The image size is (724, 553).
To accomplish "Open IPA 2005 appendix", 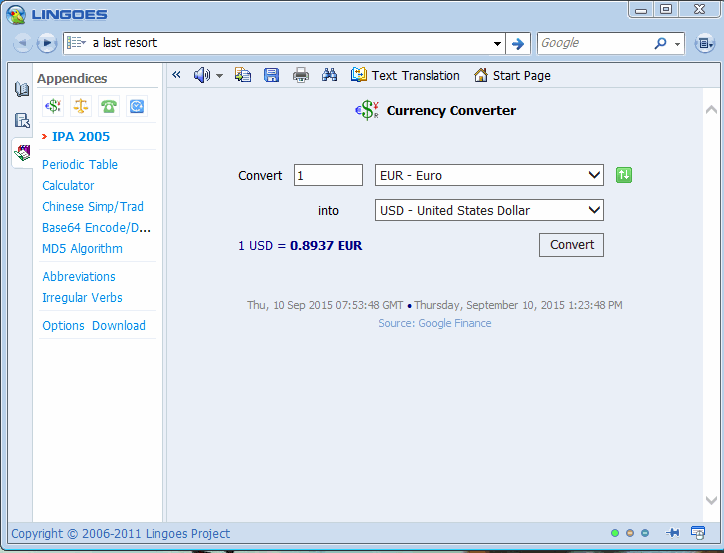I will click(81, 137).
